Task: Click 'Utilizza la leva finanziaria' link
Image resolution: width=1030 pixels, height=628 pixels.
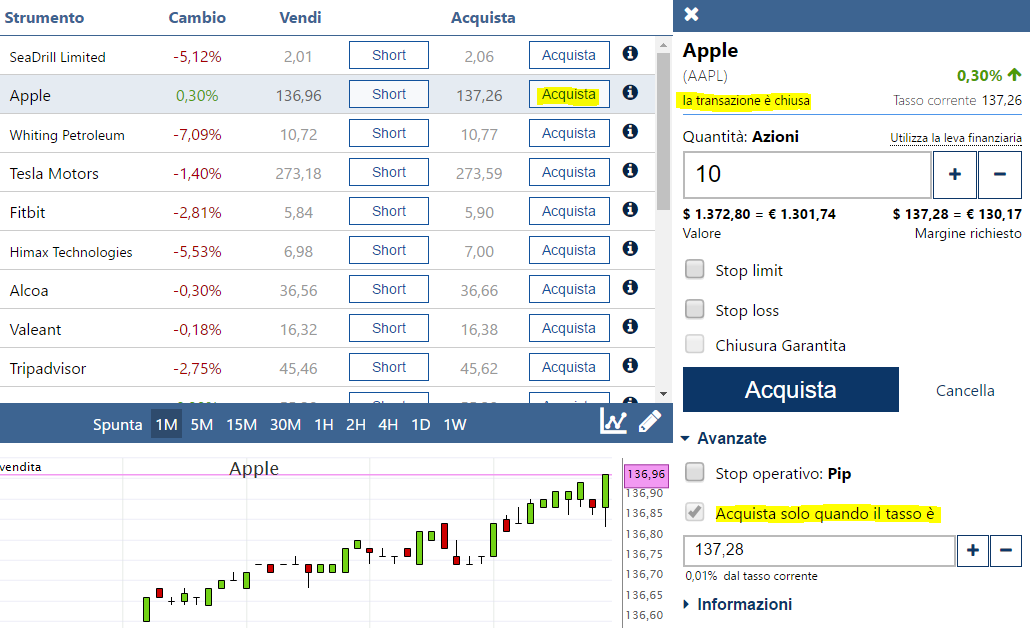Action: click(x=956, y=138)
